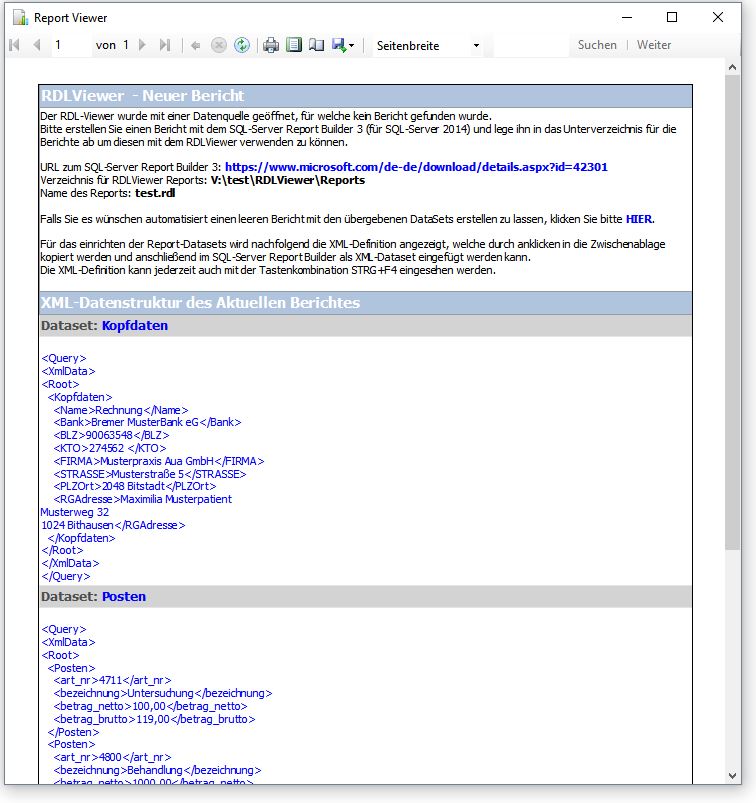Click the Weiter find-next button
Viewport: 756px width, 803px height.
tap(654, 45)
